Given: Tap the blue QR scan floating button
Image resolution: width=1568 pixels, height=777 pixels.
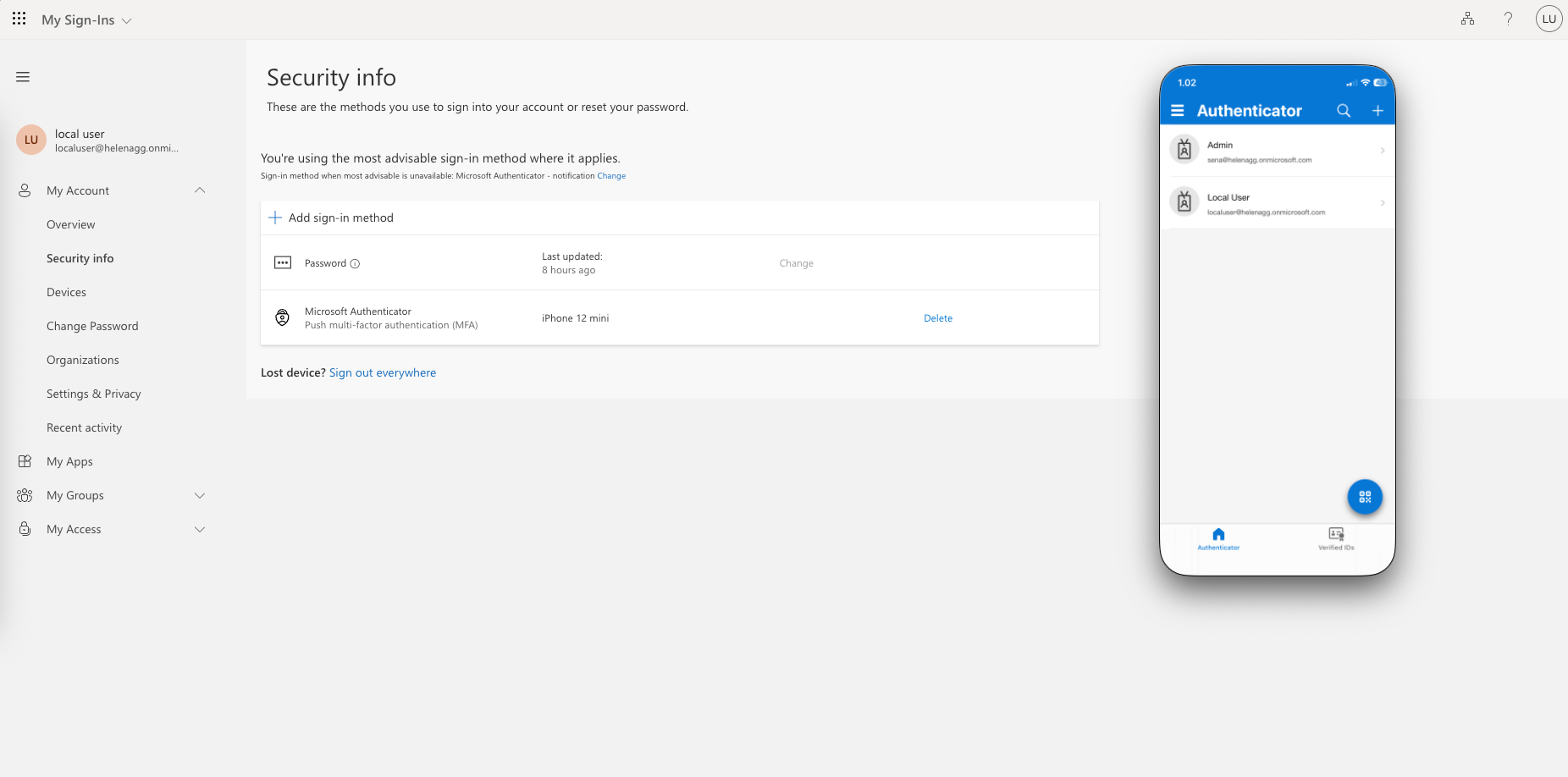Looking at the screenshot, I should (x=1364, y=497).
